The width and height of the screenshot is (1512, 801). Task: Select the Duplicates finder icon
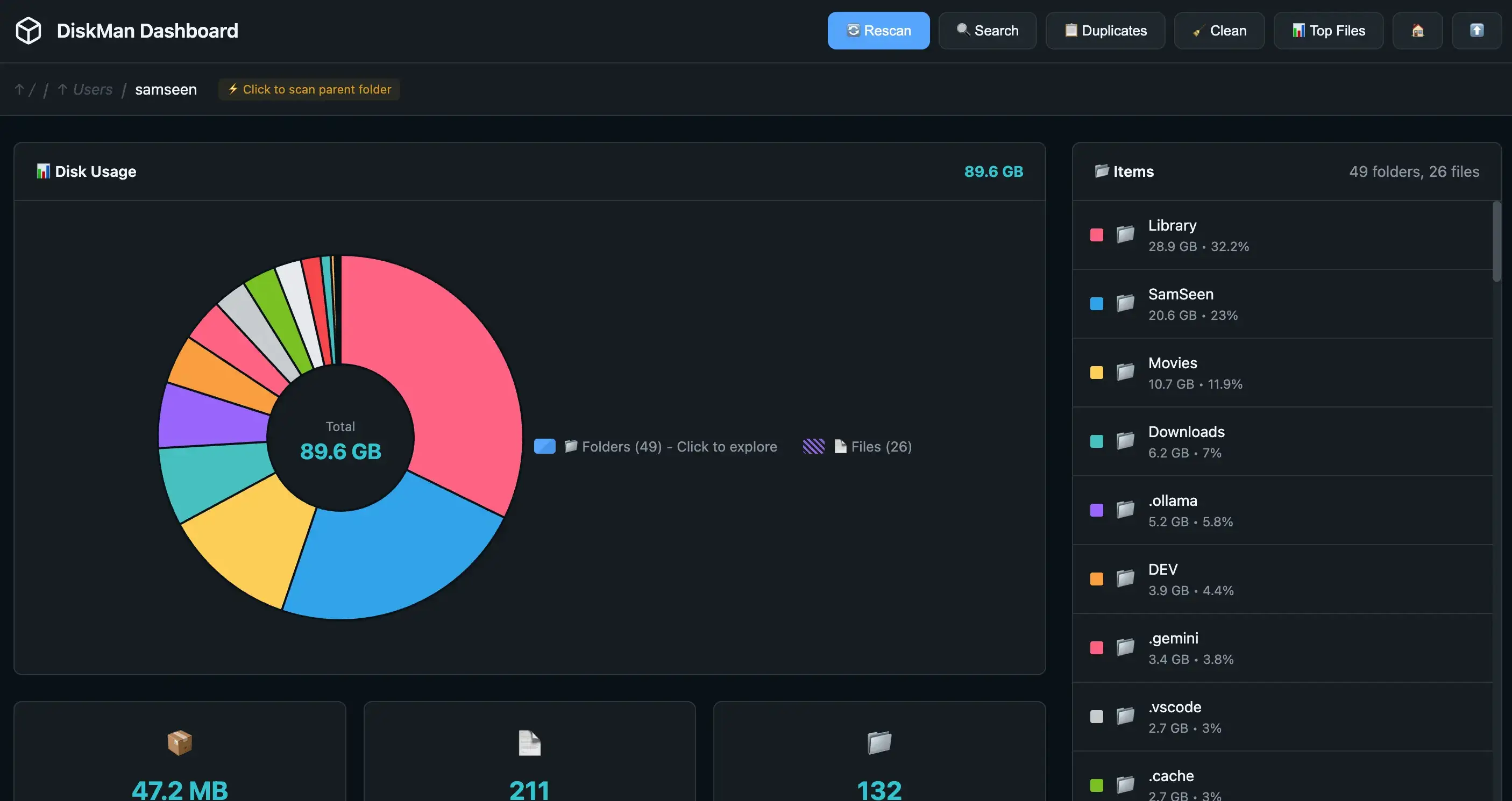tap(1071, 30)
